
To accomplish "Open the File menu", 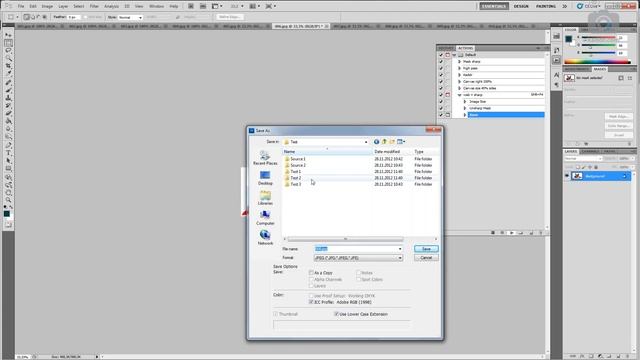I will [x=21, y=6].
